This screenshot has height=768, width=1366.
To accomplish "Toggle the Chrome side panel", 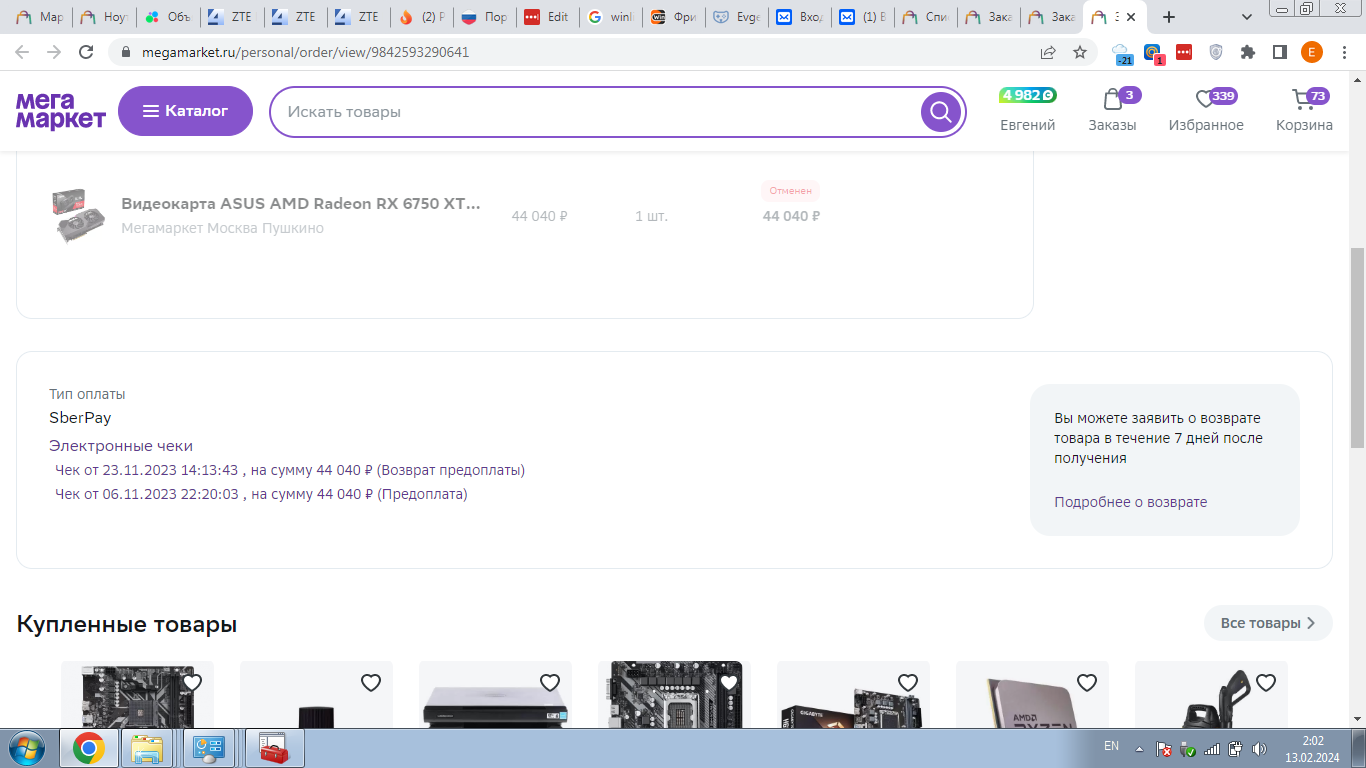I will [1279, 52].
